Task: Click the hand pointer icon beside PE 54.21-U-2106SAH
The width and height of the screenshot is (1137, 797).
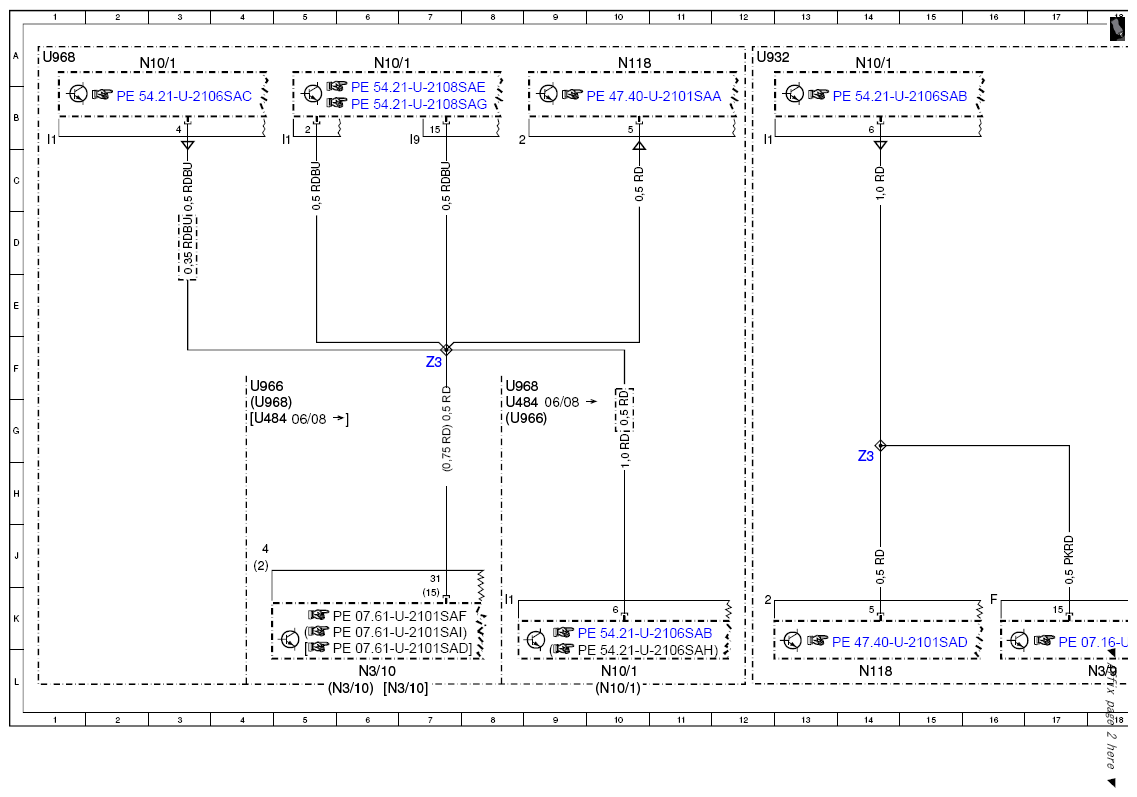Action: tap(563, 648)
